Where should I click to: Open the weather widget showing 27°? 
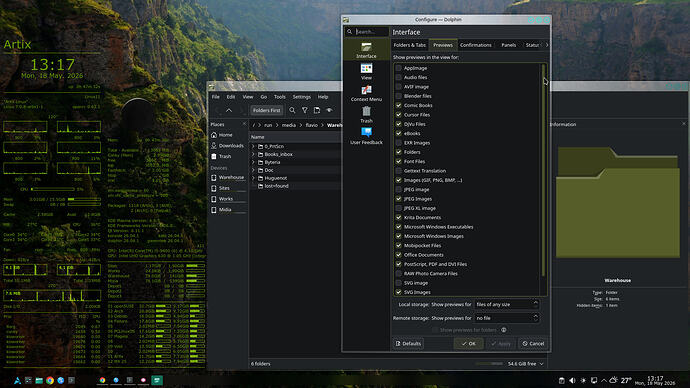620,381
